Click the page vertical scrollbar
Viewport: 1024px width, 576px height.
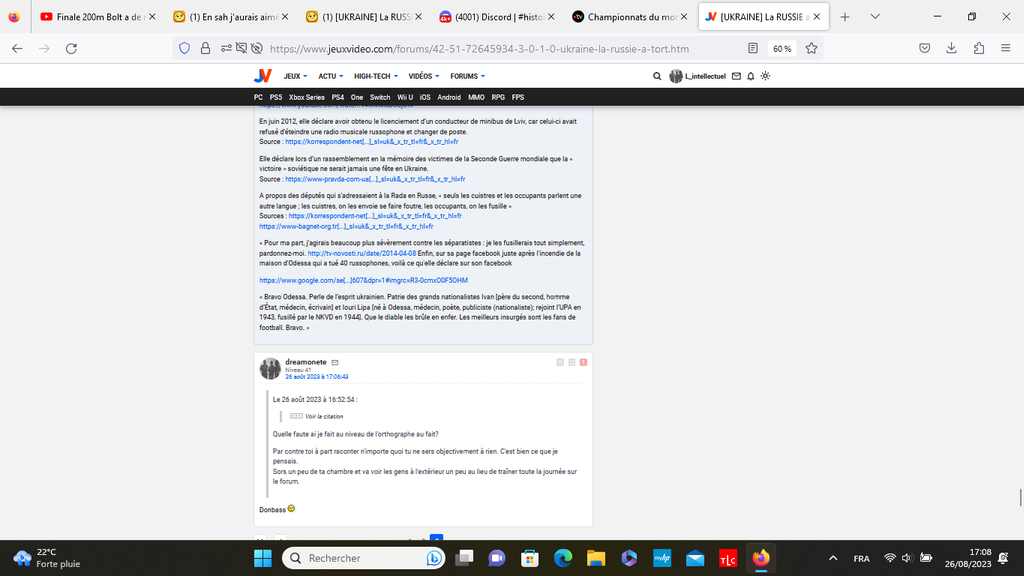[1019, 497]
